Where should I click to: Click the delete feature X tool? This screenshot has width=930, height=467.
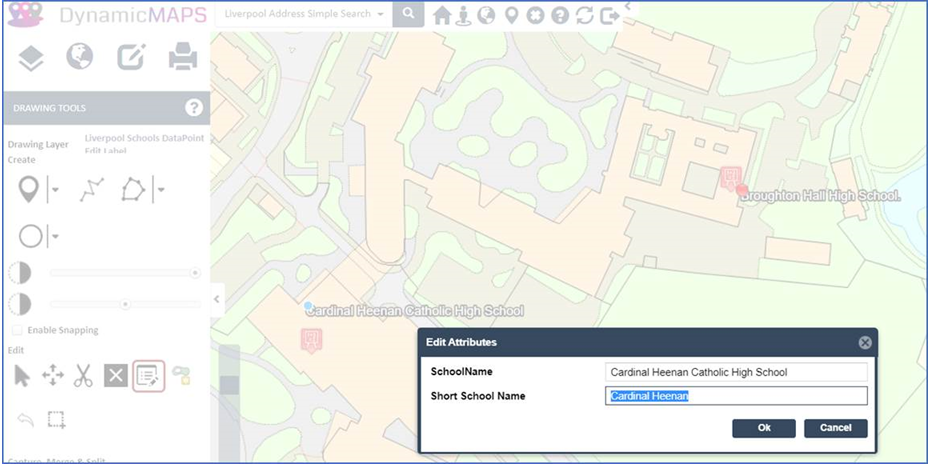116,376
